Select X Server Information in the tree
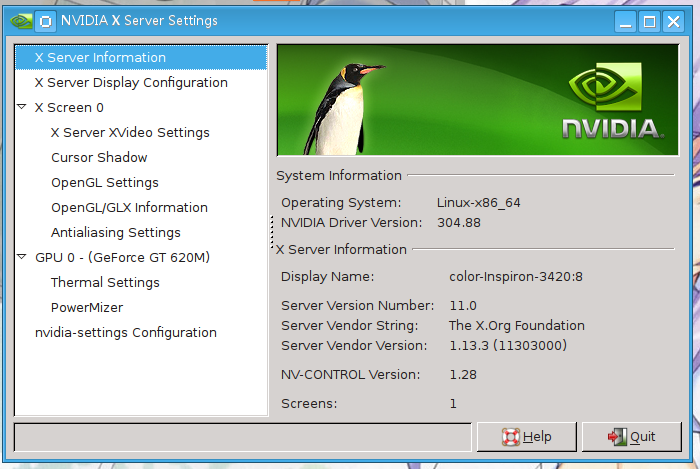 (x=141, y=58)
